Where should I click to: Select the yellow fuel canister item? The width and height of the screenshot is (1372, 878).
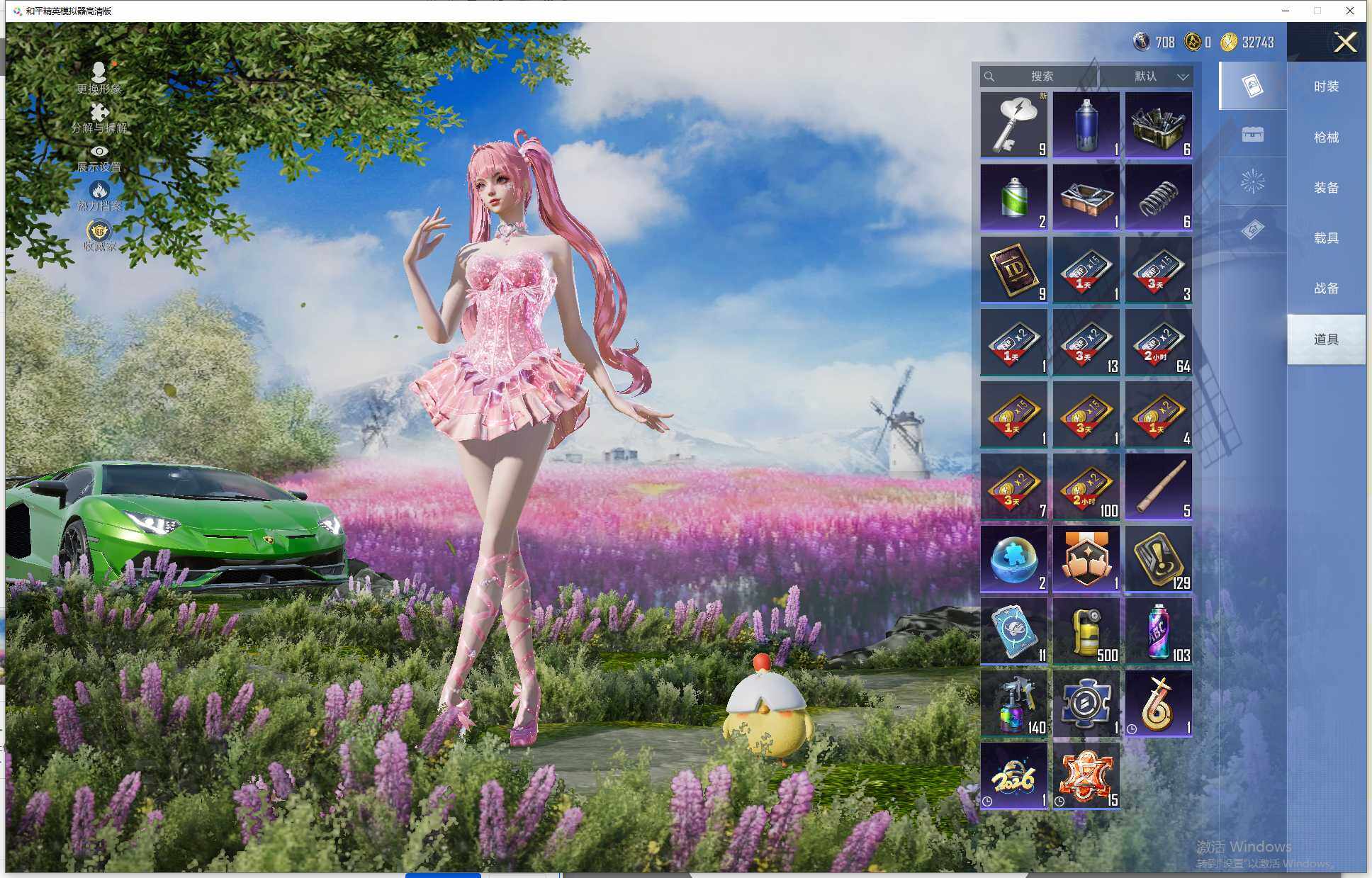pos(1086,631)
